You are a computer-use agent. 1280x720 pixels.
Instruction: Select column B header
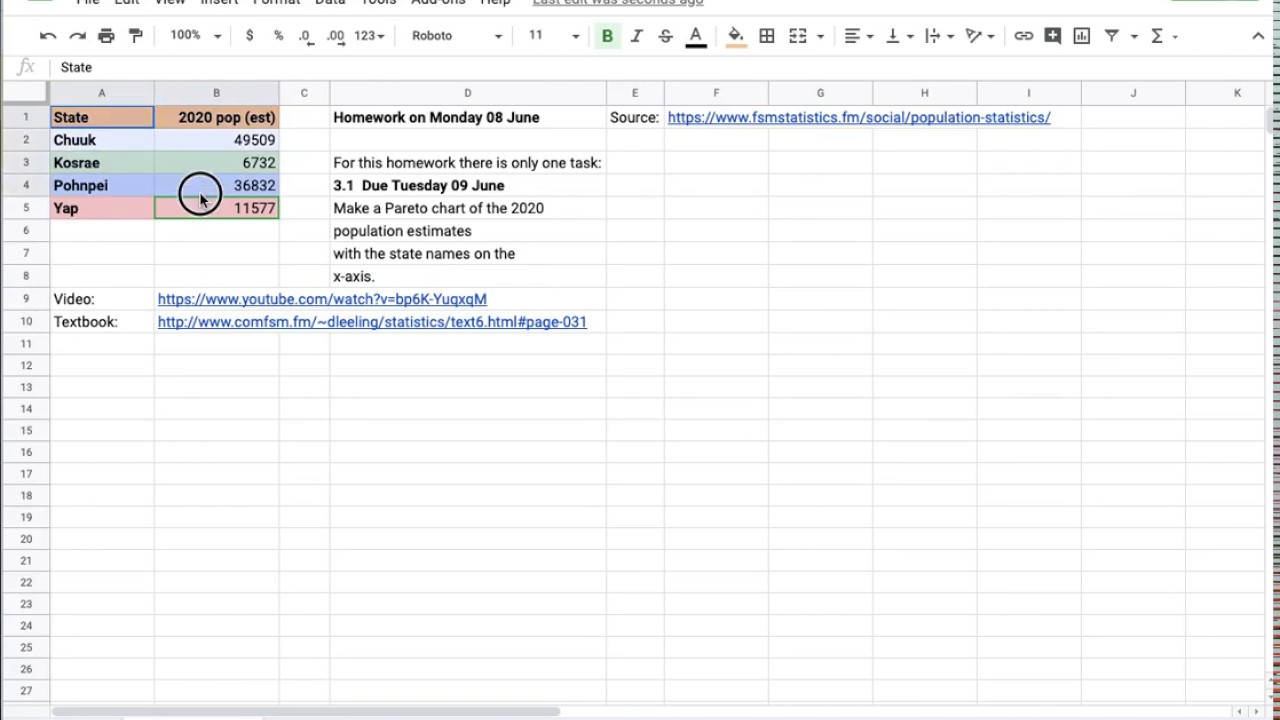216,93
